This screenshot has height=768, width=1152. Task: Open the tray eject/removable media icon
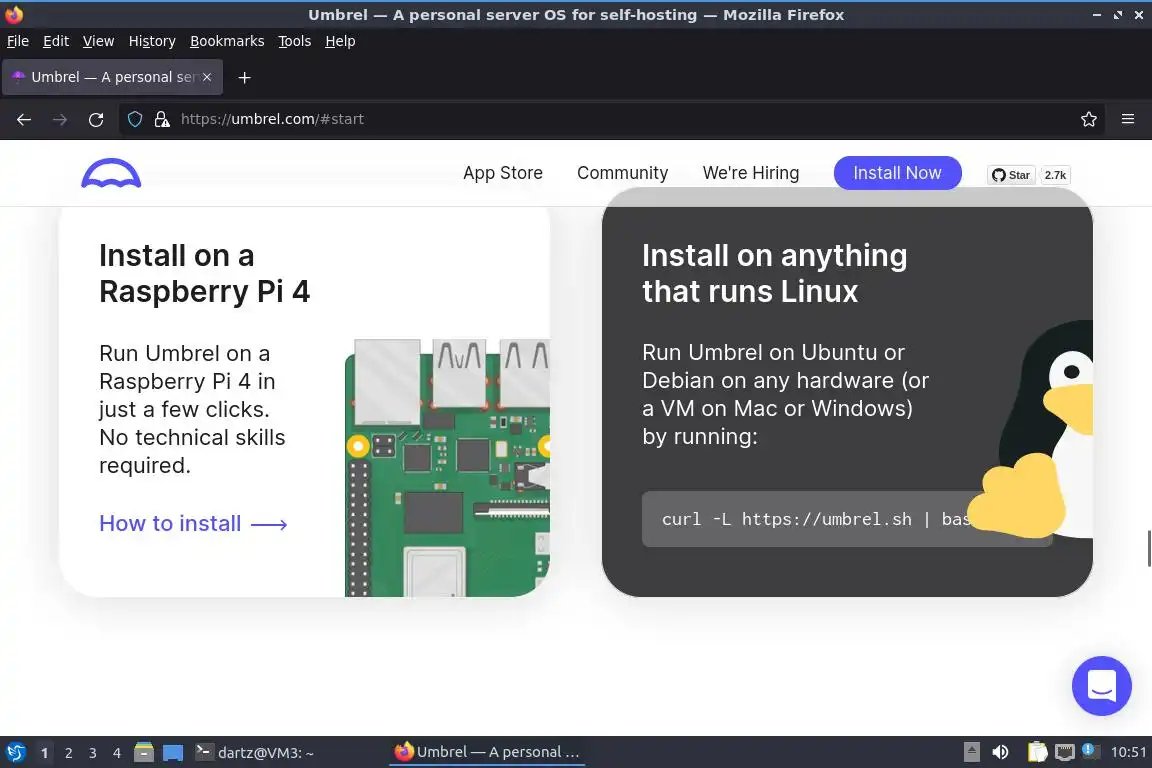(971, 752)
